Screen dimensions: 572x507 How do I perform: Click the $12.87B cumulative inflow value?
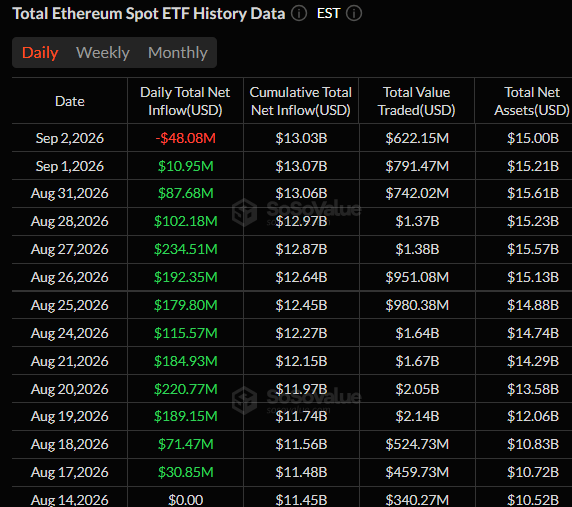point(301,249)
